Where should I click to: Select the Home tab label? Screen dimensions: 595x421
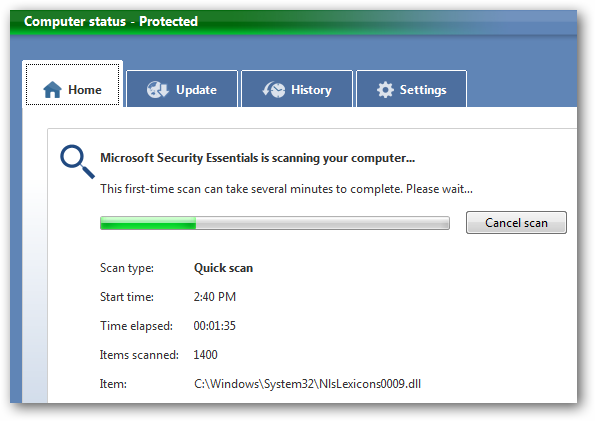(x=85, y=90)
